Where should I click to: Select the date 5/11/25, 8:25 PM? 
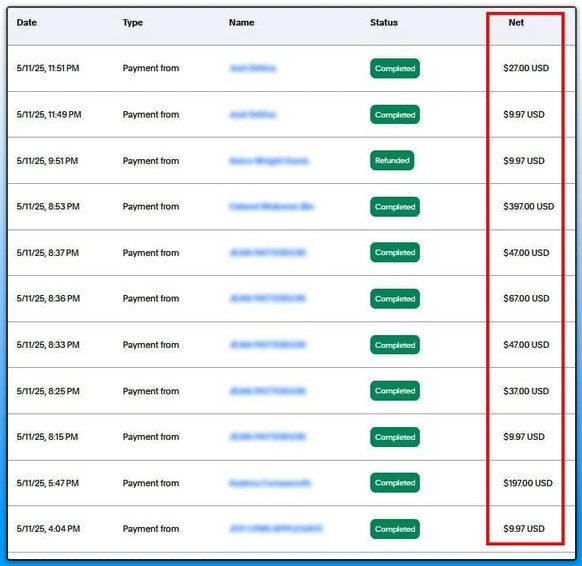[x=48, y=391]
